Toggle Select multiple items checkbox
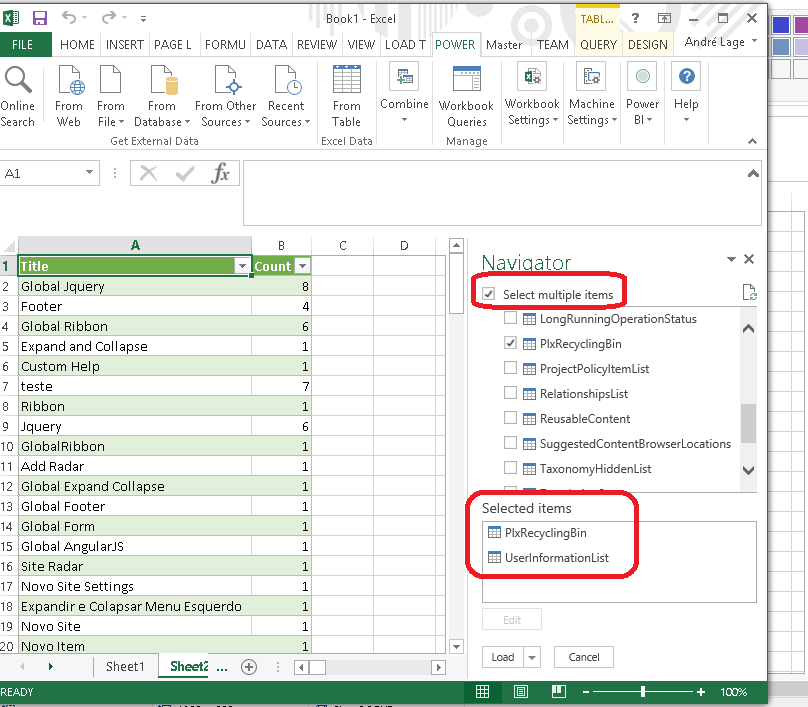 point(489,294)
